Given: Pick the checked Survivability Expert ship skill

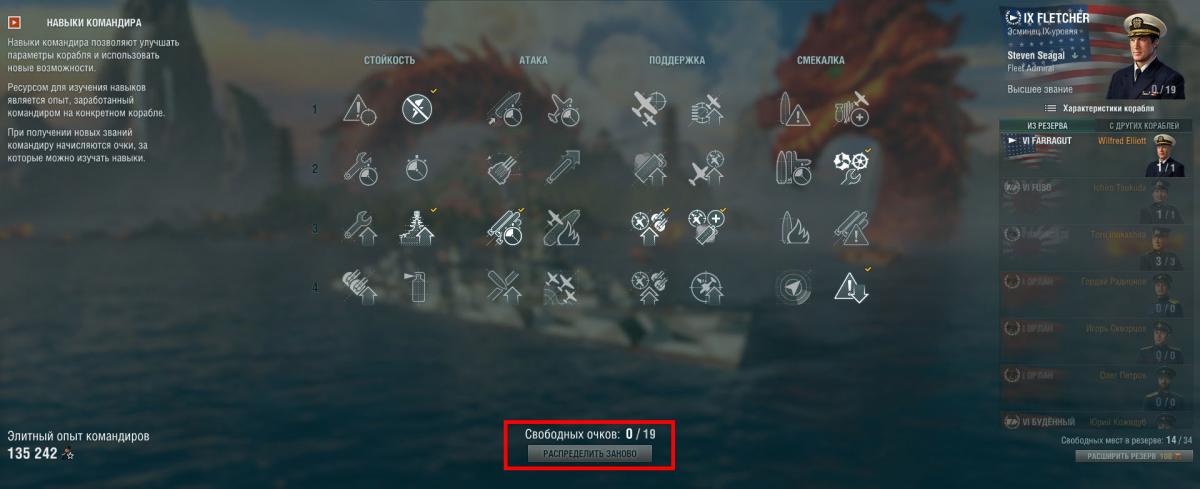Looking at the screenshot, I should pos(417,229).
